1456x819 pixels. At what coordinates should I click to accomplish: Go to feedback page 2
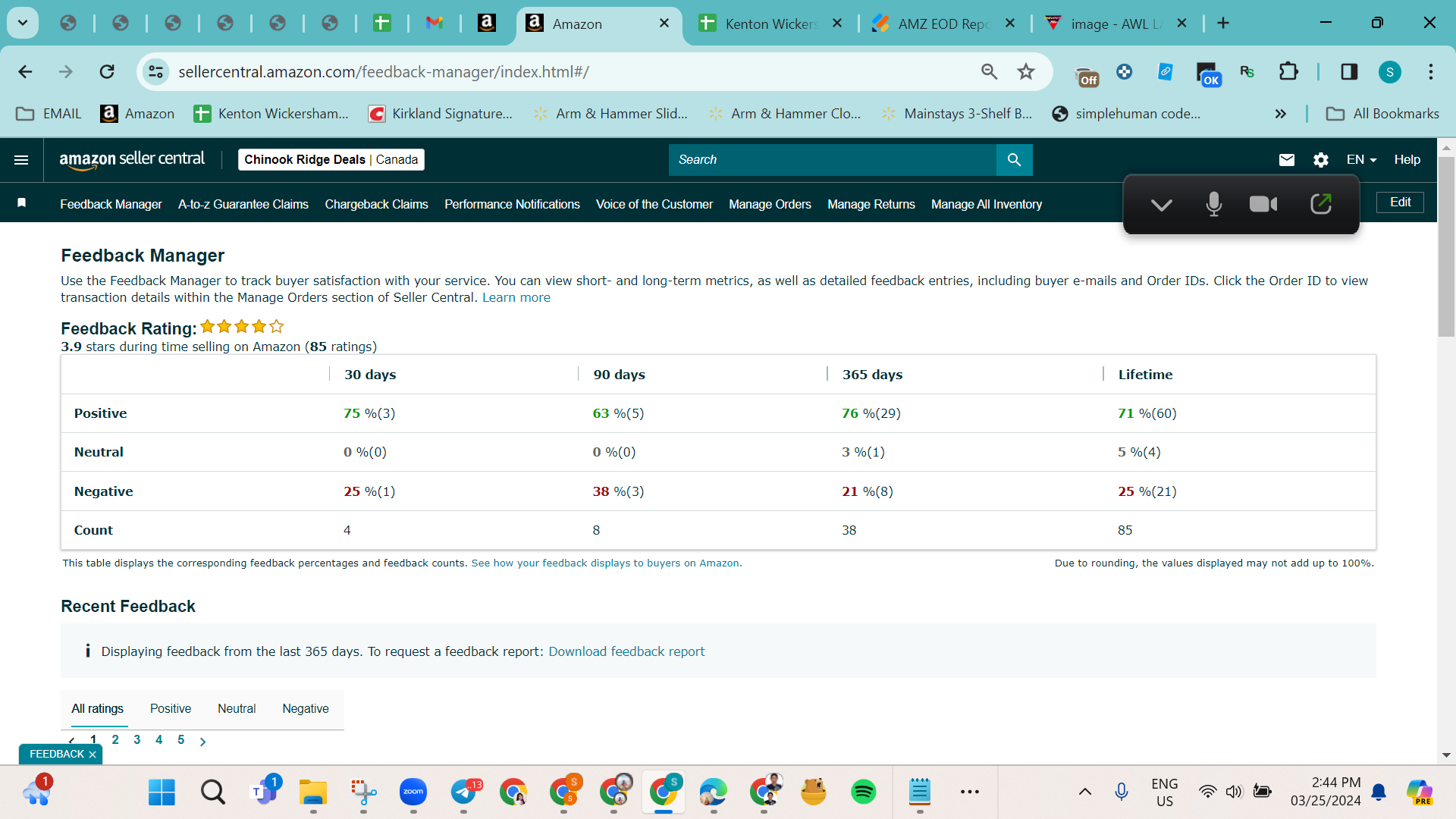click(115, 740)
